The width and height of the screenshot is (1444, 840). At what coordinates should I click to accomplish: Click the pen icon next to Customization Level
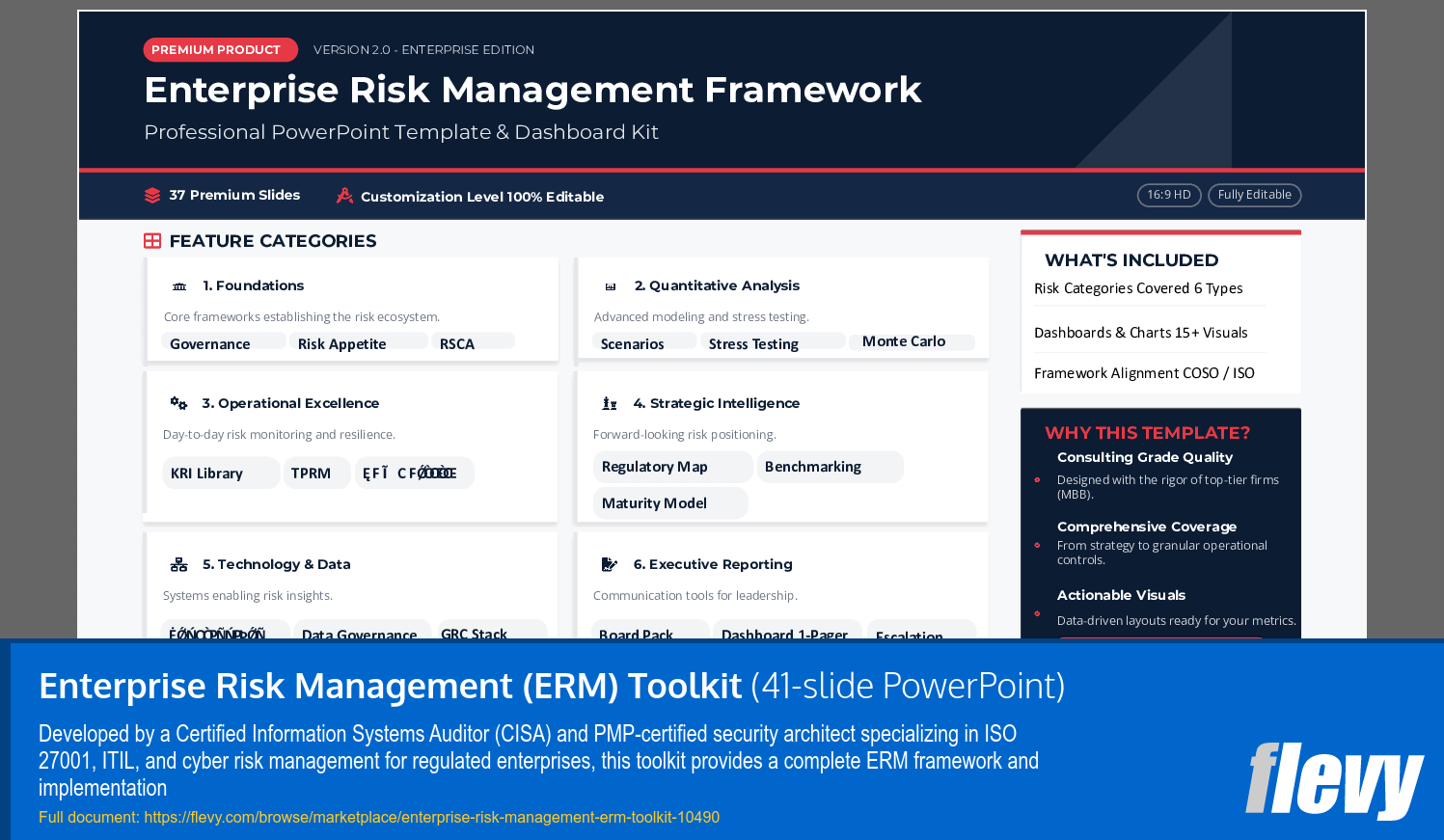click(344, 195)
